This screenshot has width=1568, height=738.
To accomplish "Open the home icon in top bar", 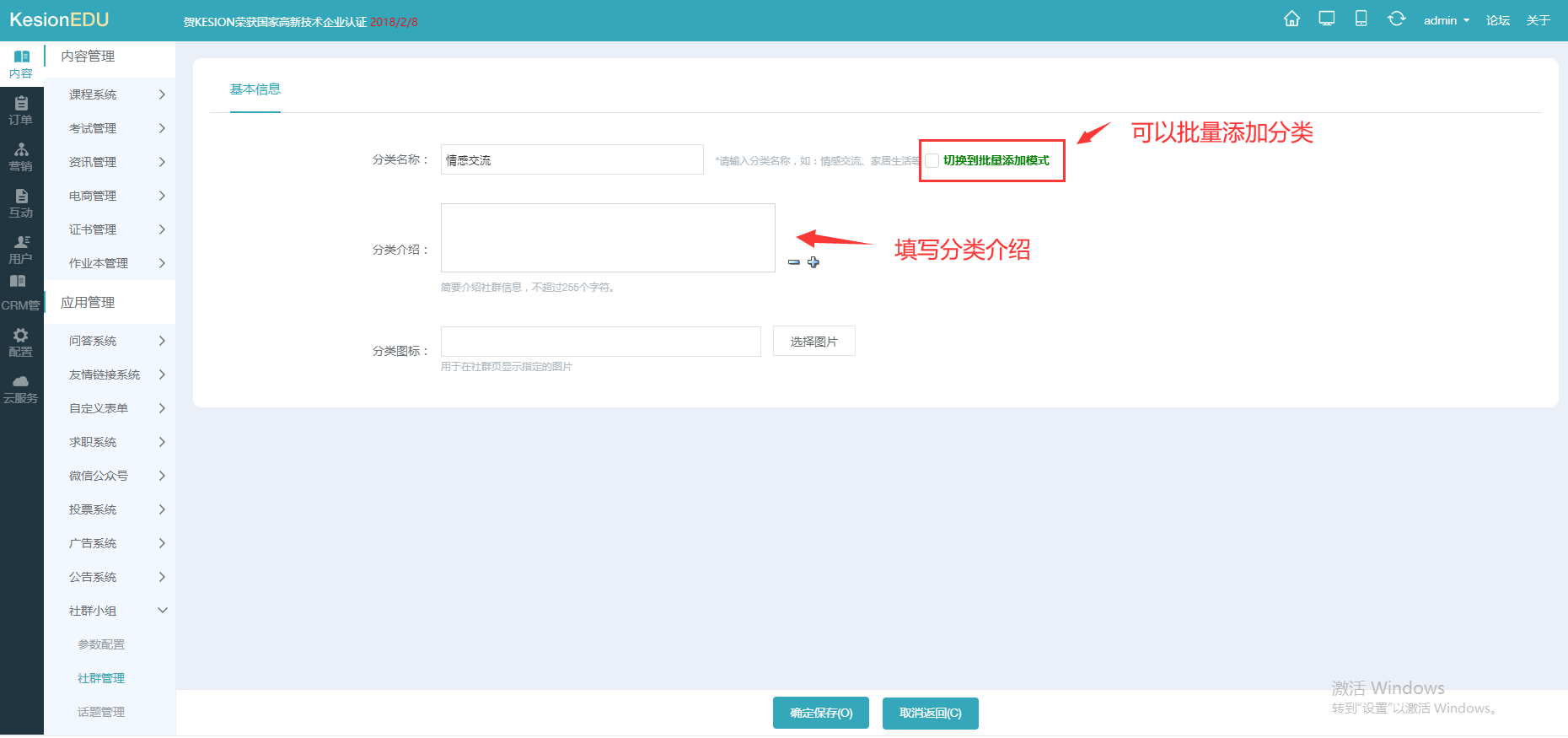I will (1291, 19).
